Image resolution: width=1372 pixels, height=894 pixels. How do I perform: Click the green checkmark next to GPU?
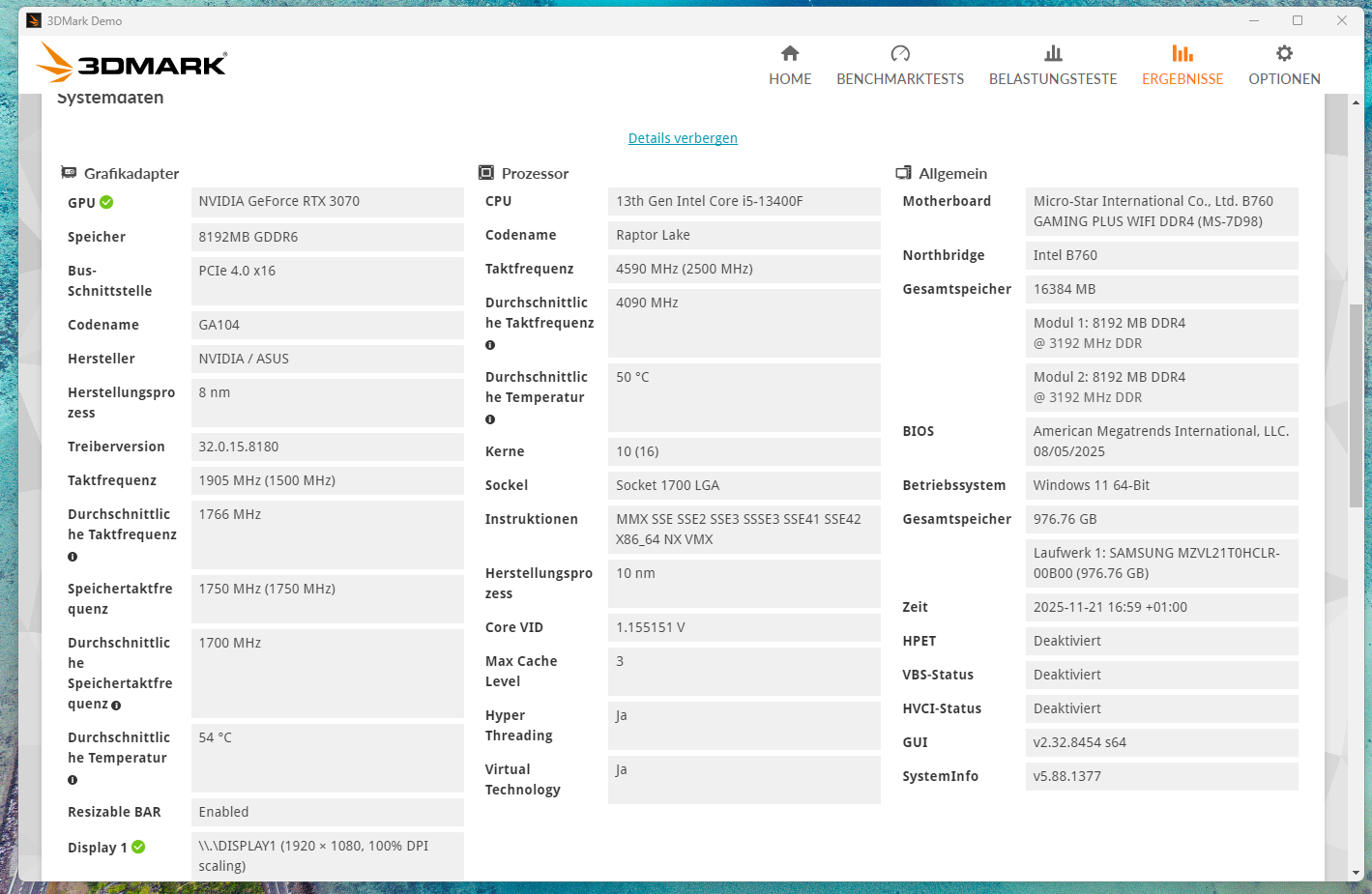click(x=106, y=202)
